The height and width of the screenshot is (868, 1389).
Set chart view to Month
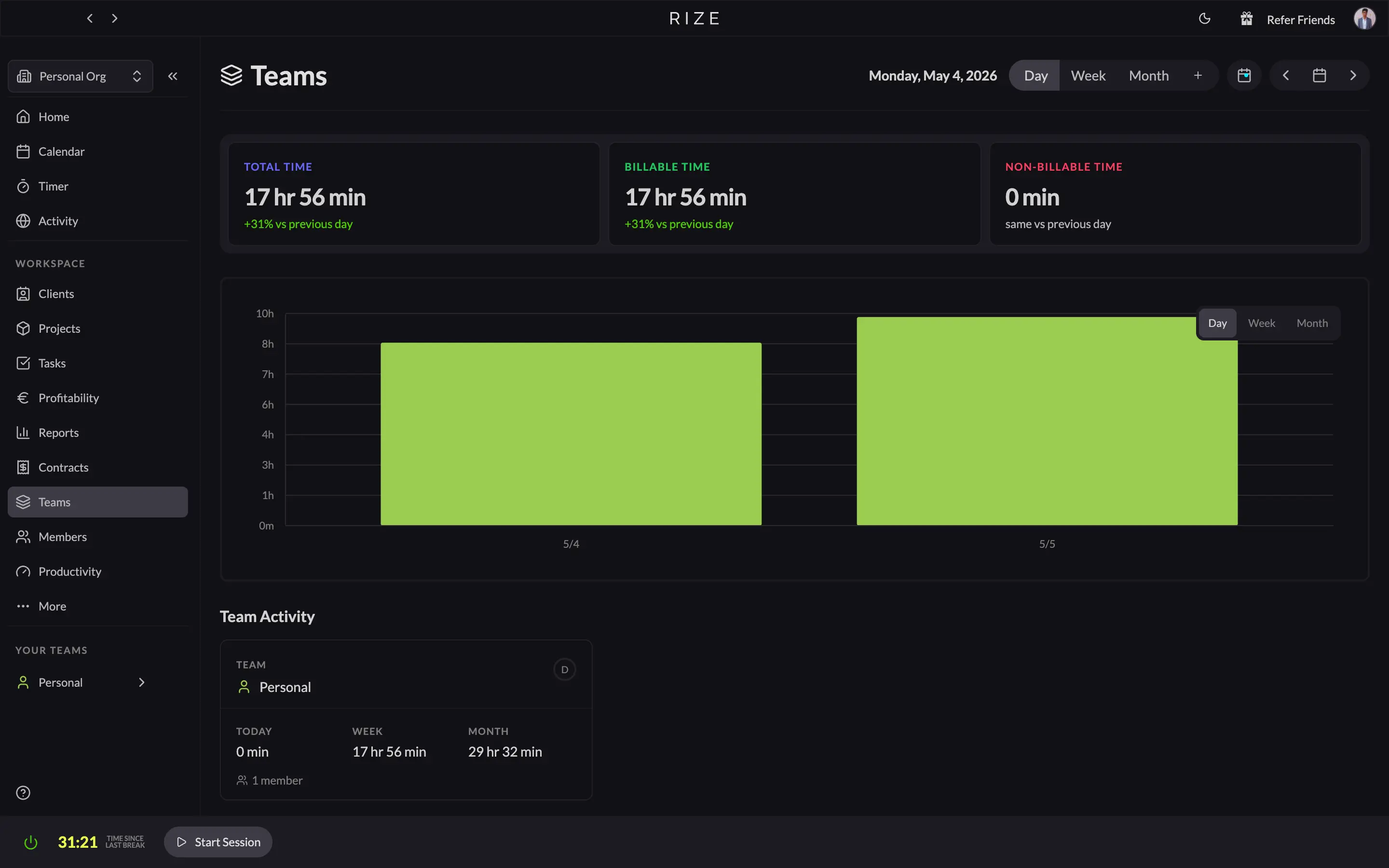pos(1312,323)
